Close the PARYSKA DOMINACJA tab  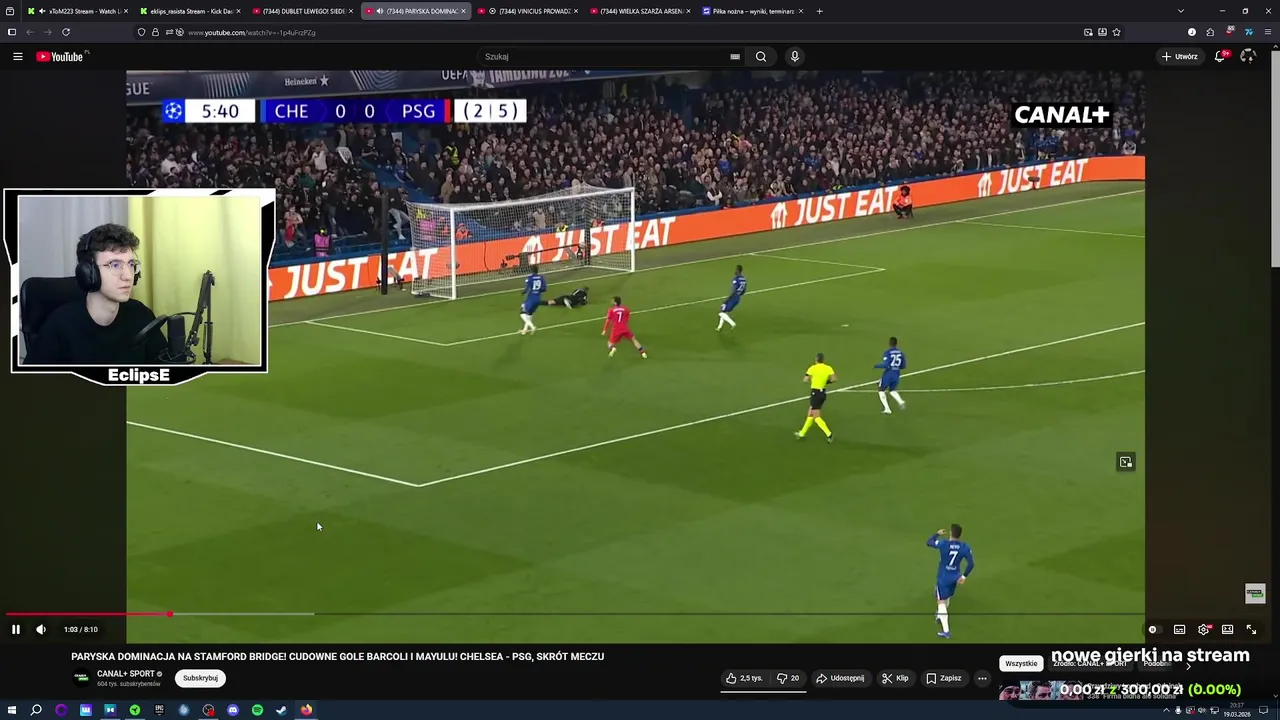pyautogui.click(x=463, y=11)
